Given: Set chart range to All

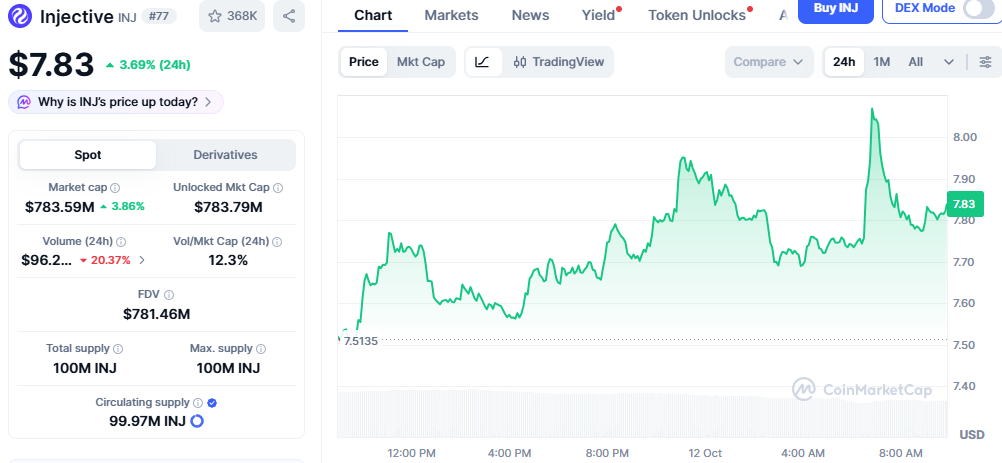Looking at the screenshot, I should tap(916, 62).
